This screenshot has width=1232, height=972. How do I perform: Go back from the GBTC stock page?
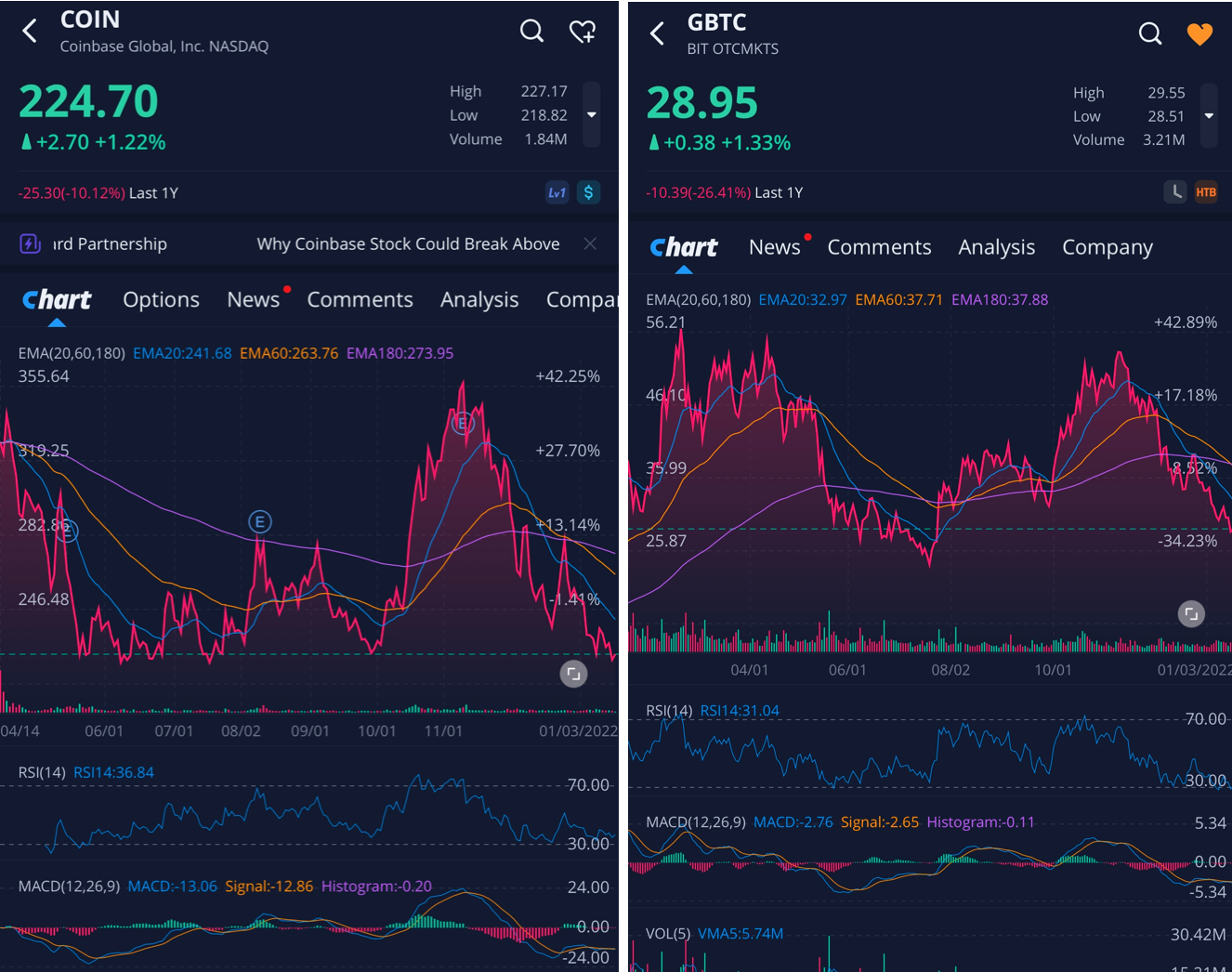coord(657,34)
